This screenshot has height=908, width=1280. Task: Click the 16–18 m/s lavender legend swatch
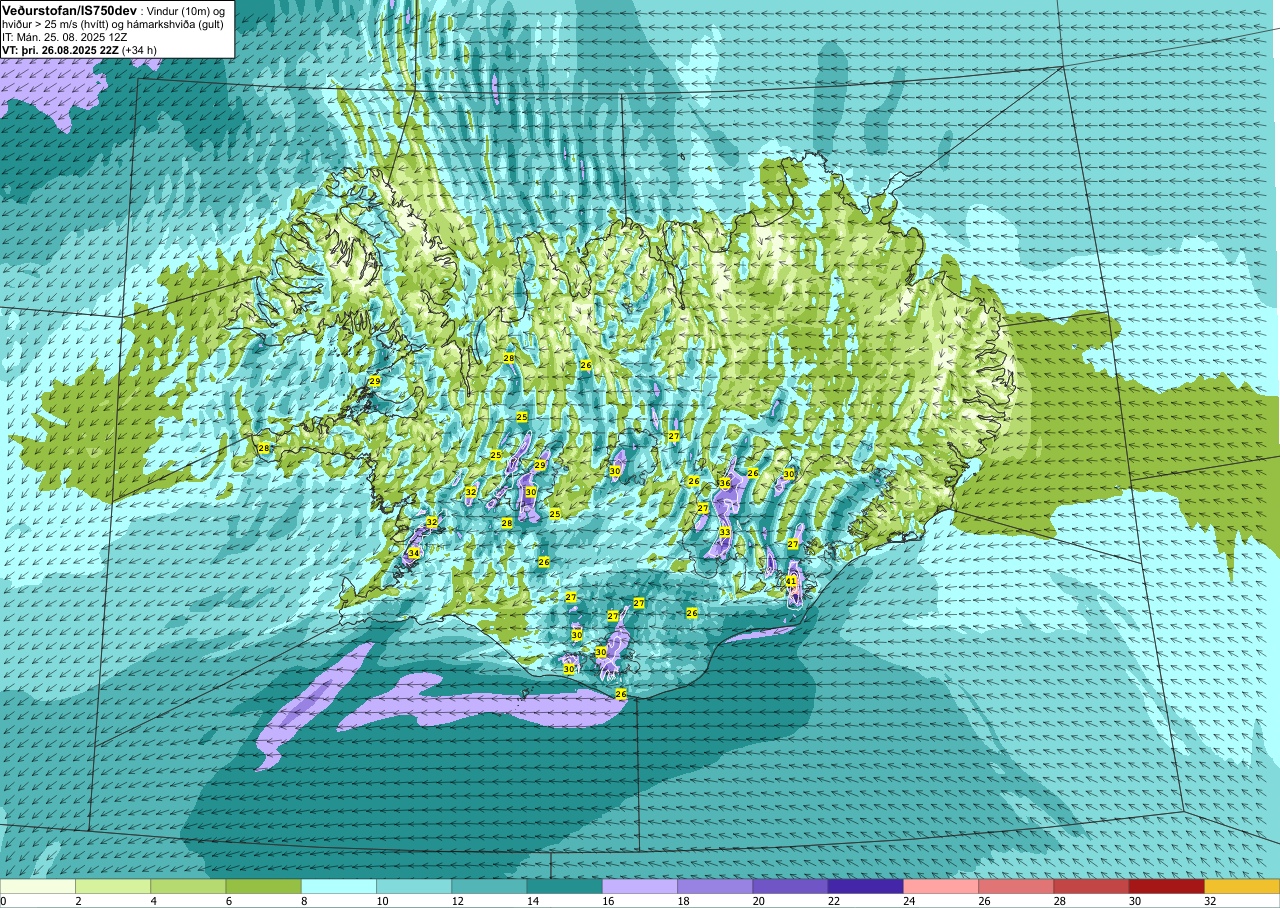[x=640, y=886]
